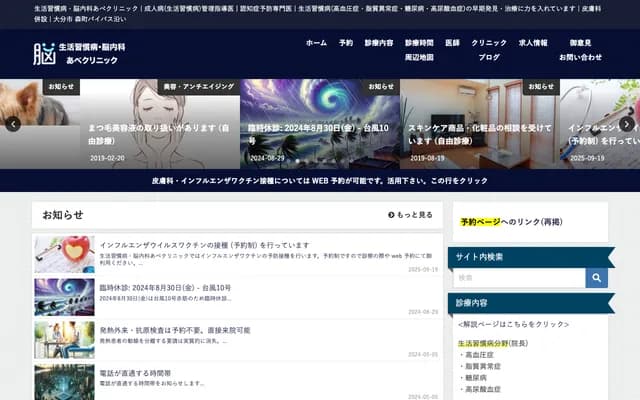Select 高血圧症 list item

(480, 355)
